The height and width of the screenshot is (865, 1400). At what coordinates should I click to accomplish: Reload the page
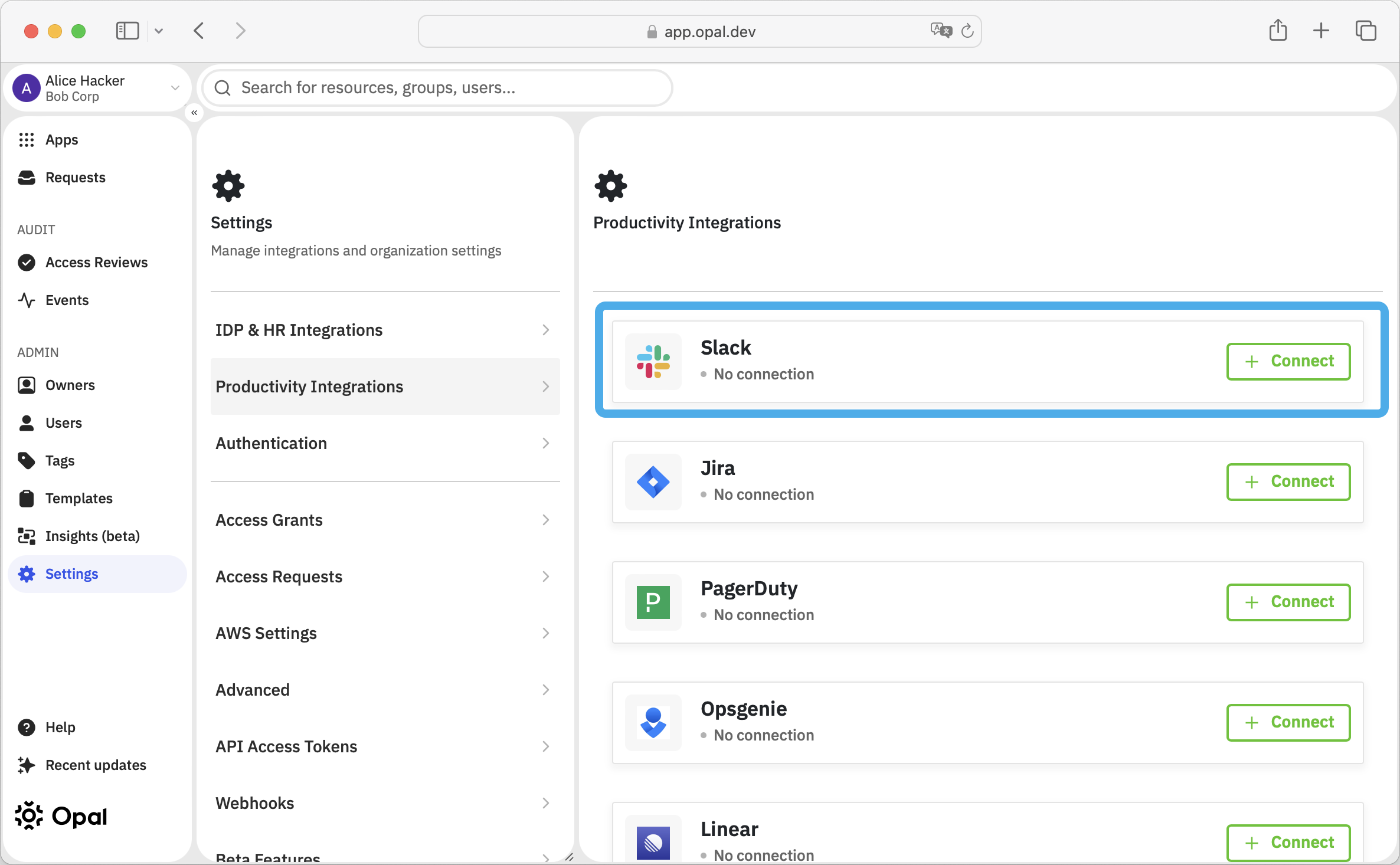(x=967, y=31)
